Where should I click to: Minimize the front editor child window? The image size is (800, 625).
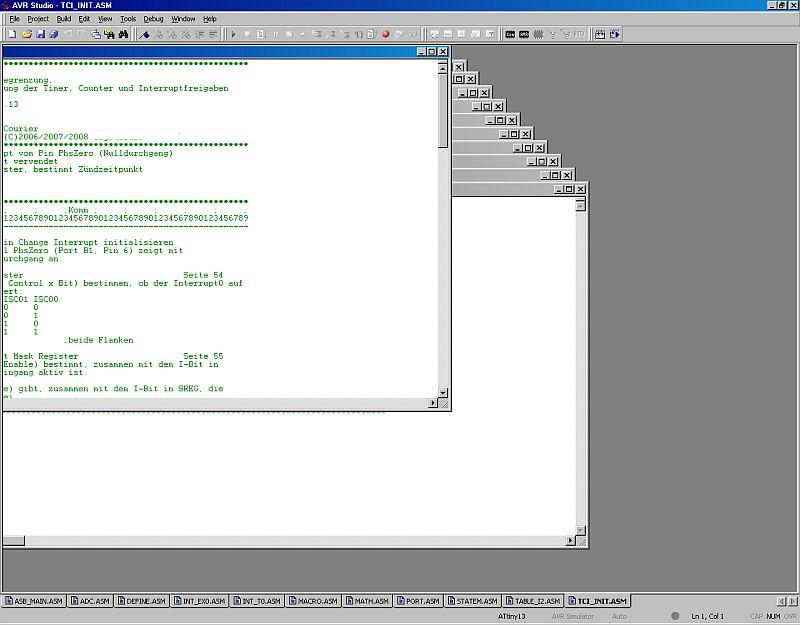pyautogui.click(x=421, y=52)
